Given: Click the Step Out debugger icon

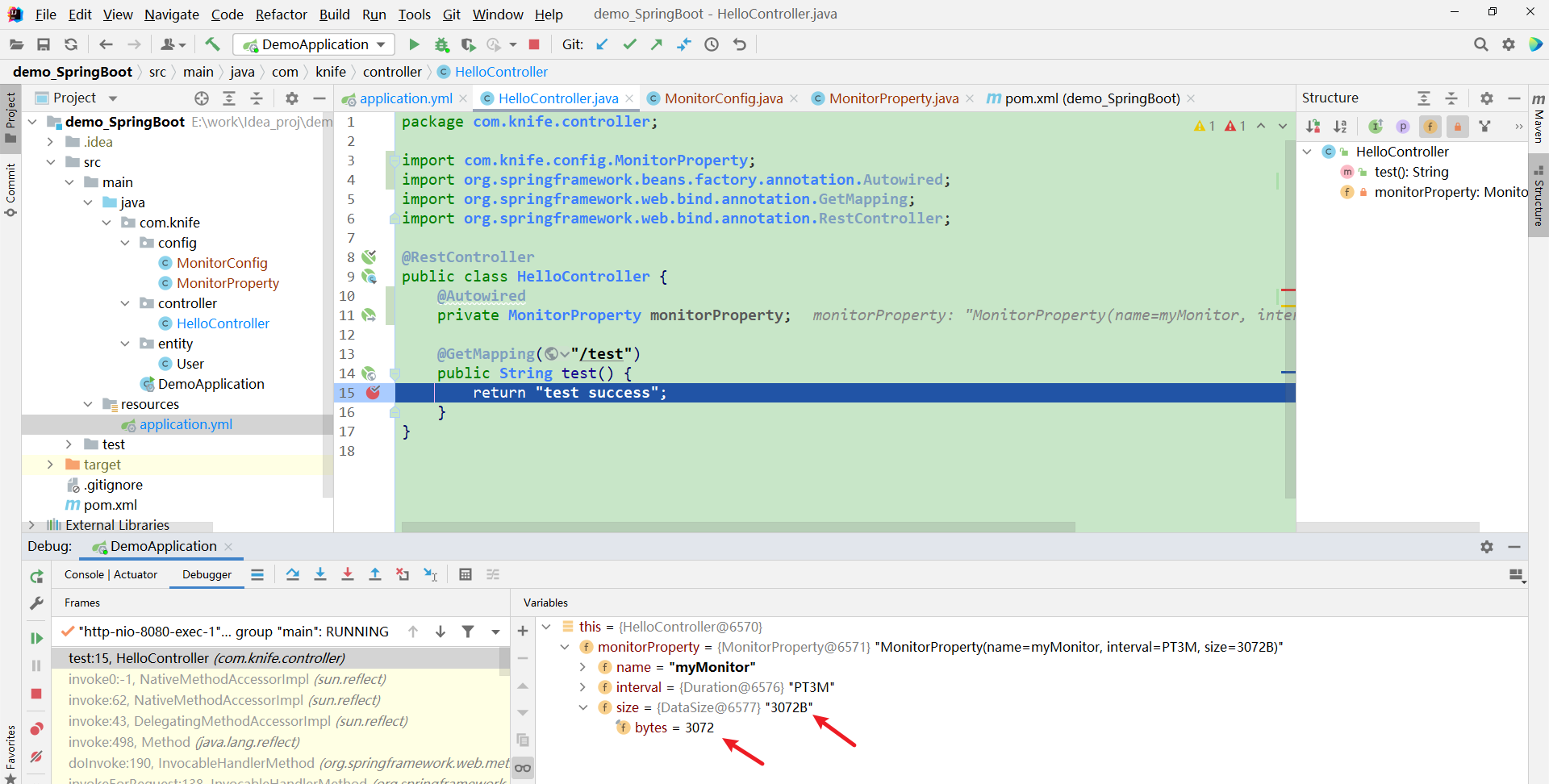Looking at the screenshot, I should [375, 574].
